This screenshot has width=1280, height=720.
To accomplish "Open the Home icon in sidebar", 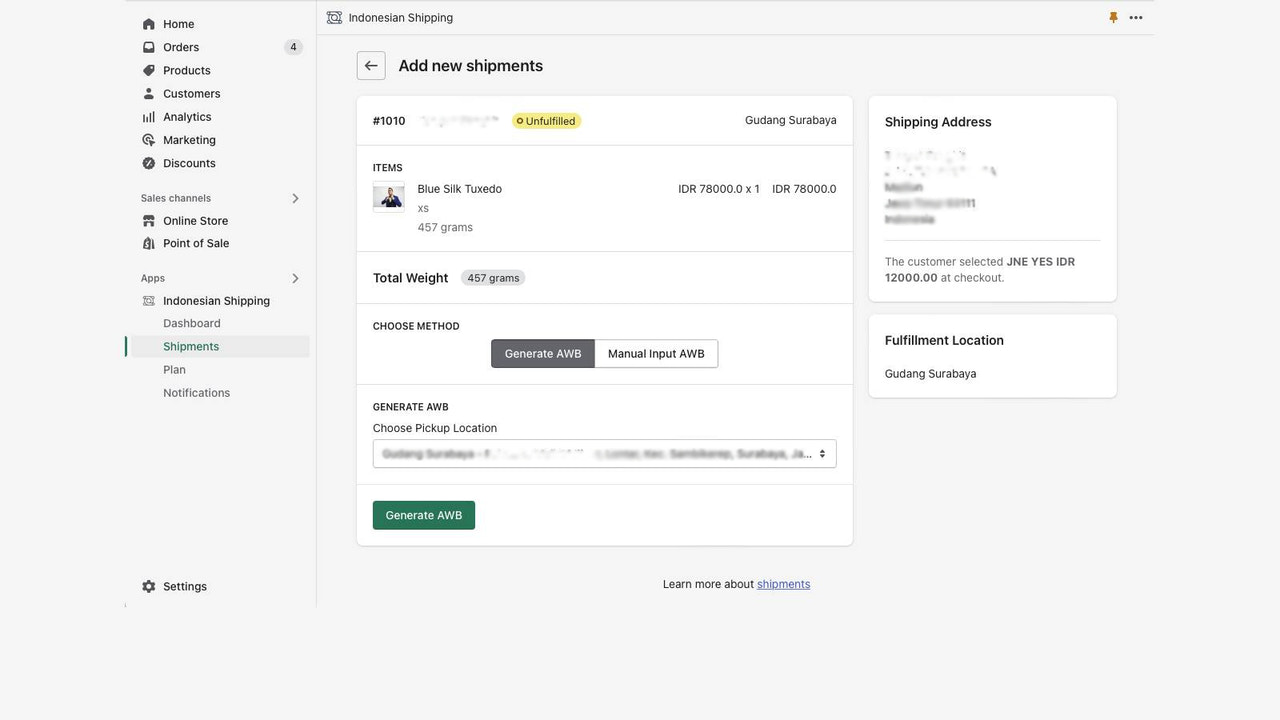I will [x=150, y=23].
